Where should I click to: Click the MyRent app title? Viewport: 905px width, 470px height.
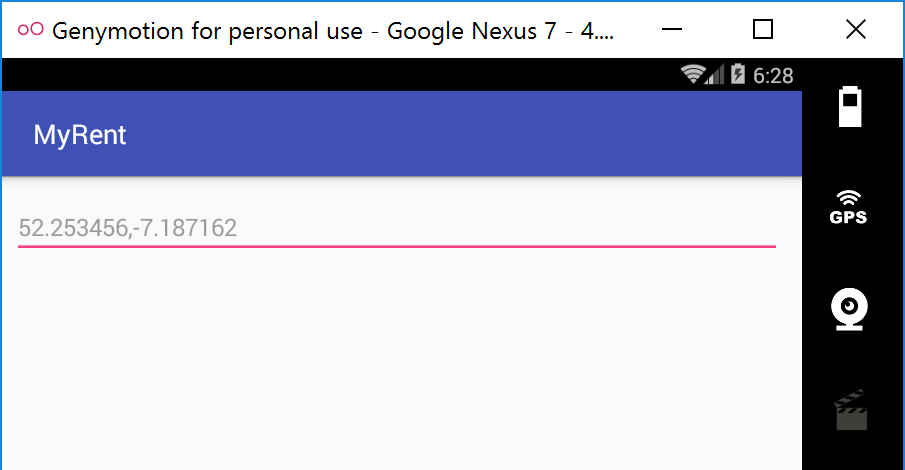[x=80, y=135]
